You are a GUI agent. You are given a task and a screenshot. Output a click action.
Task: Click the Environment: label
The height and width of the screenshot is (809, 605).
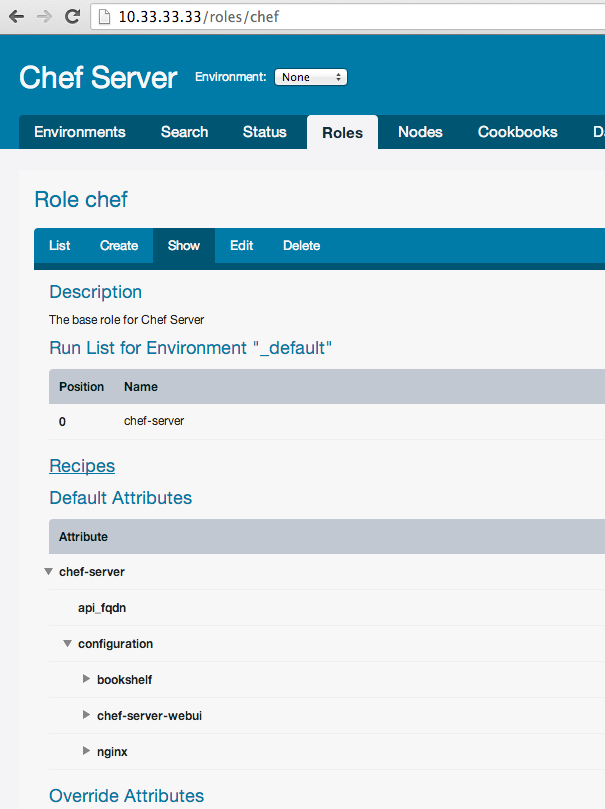231,77
